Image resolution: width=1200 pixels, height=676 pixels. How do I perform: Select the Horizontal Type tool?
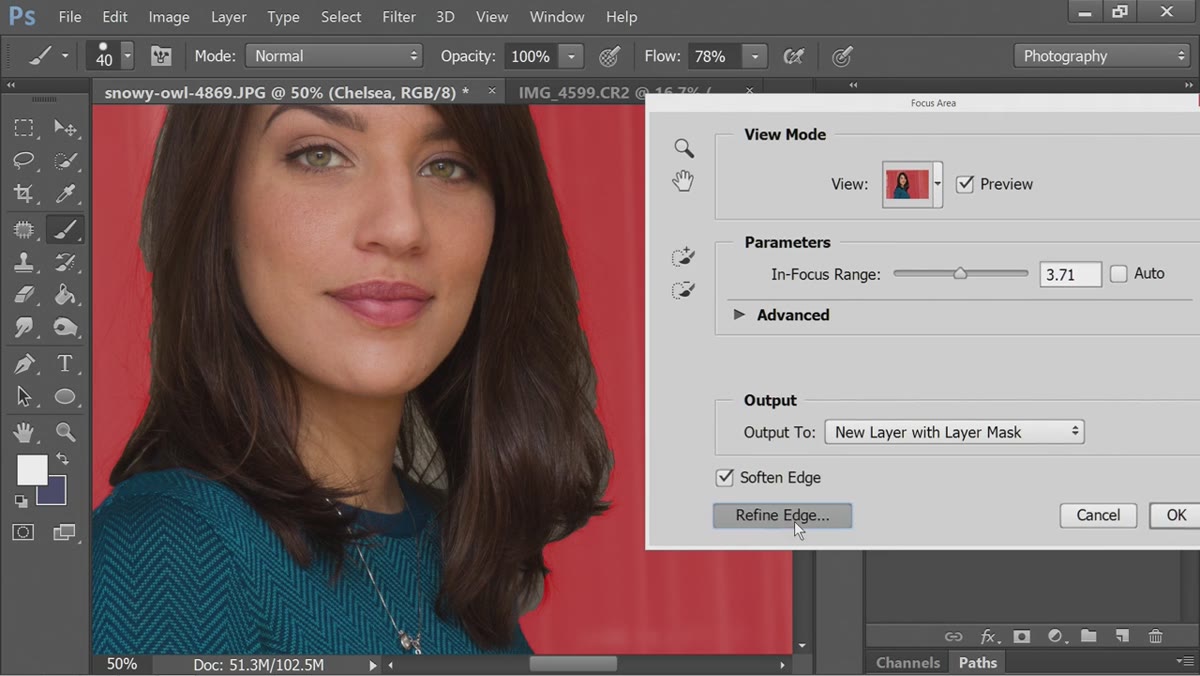coord(65,364)
